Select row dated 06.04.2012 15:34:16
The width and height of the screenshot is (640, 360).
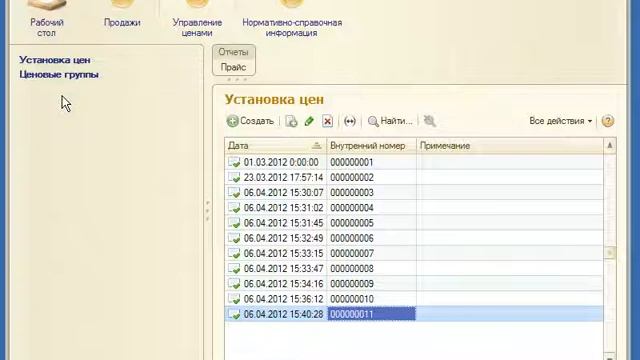point(413,284)
